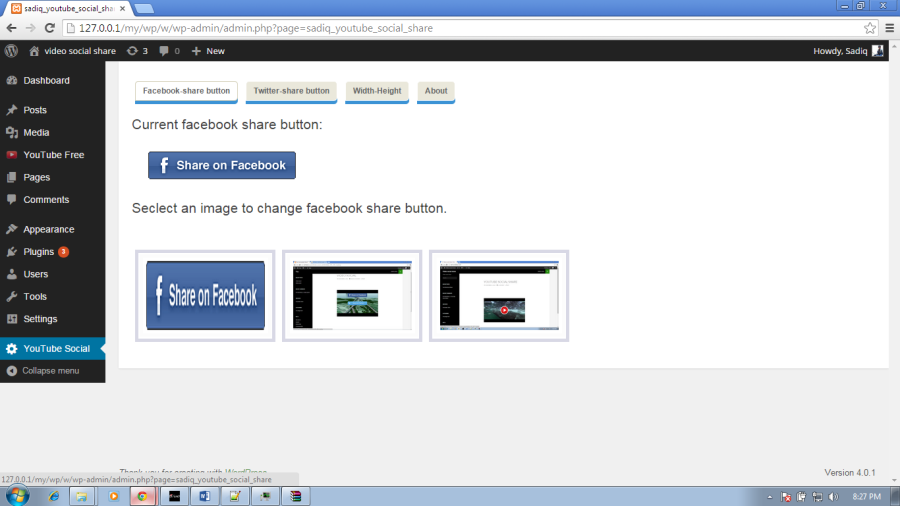Switch to Twitter-share button tab
This screenshot has width=900, height=506.
[x=291, y=91]
